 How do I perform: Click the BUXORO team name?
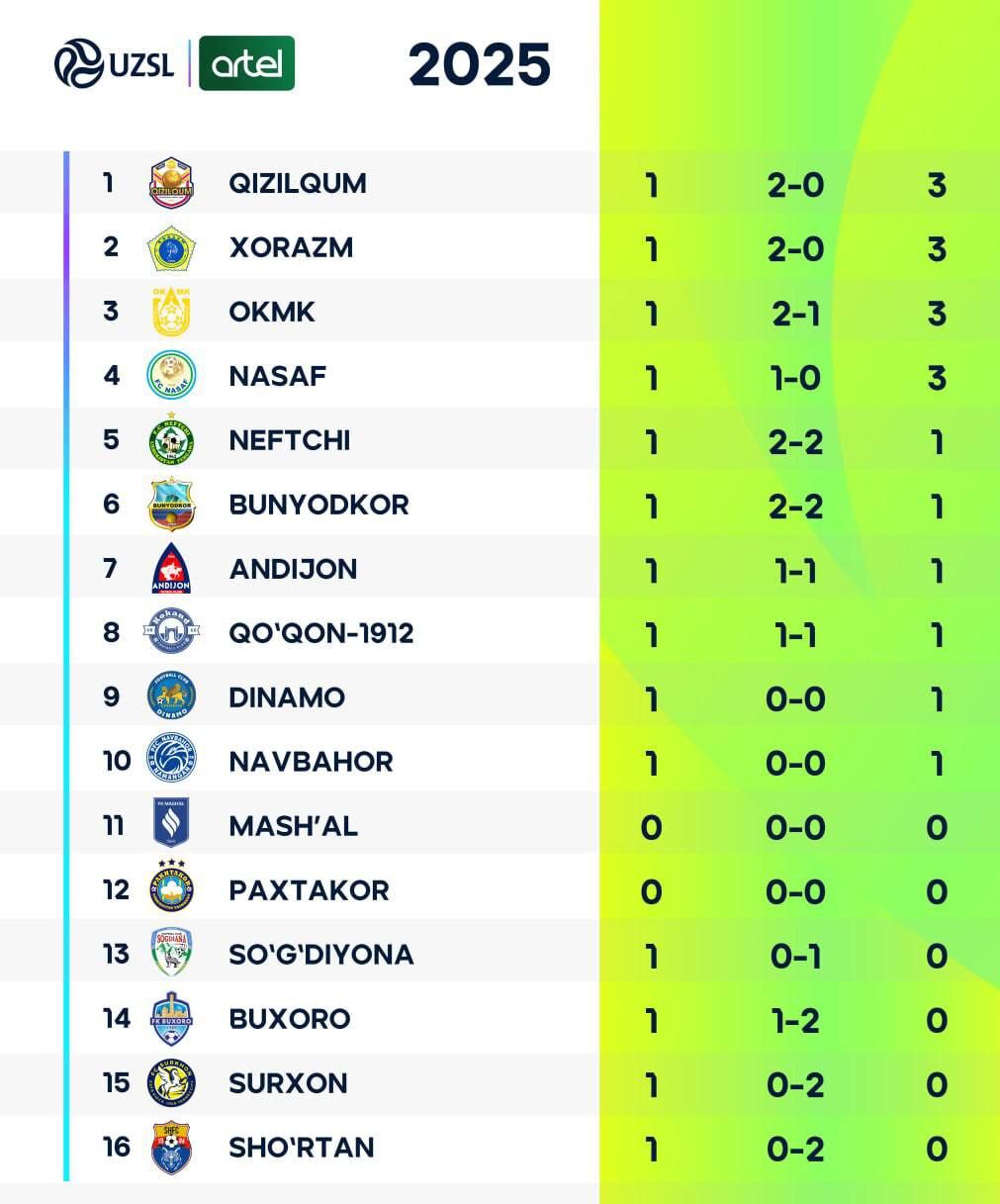point(290,1018)
